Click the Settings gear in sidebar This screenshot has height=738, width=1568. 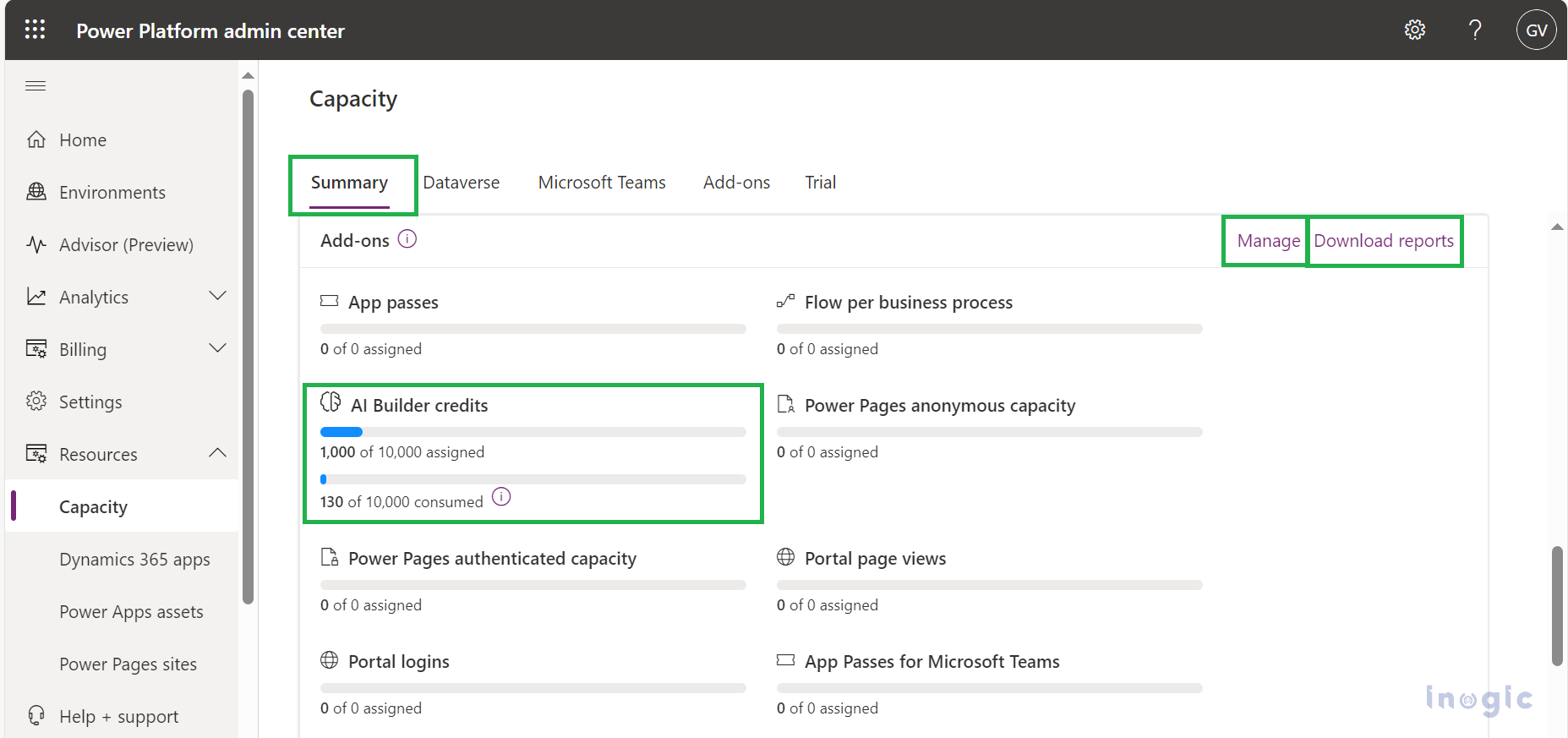pyautogui.click(x=36, y=402)
